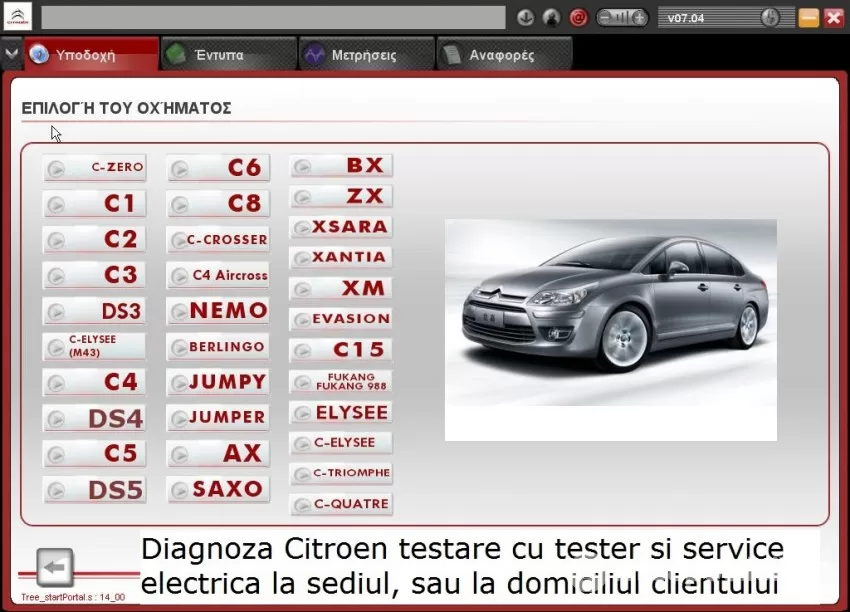Click the Tree_startPortal.s : 14_00 status text
Viewport: 850px width, 612px height.
pyautogui.click(x=73, y=597)
